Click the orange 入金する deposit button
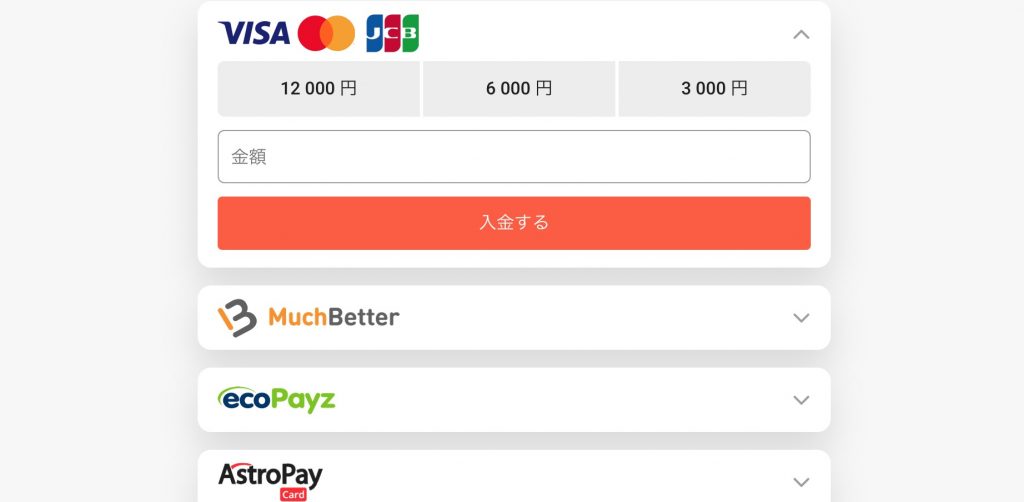 pos(514,223)
